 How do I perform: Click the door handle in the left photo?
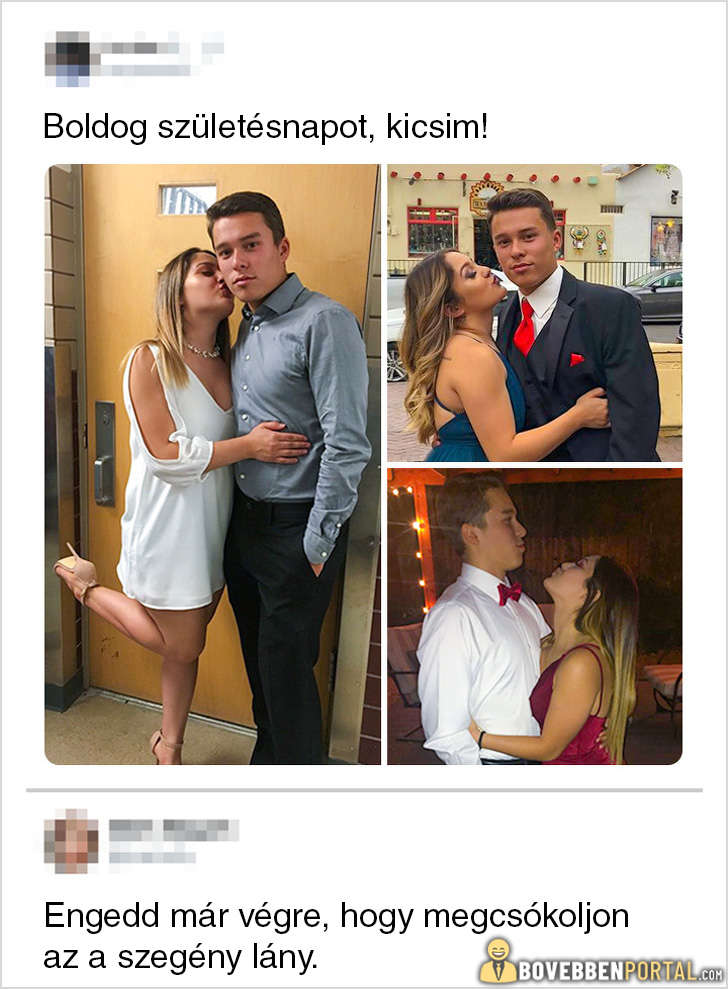tap(105, 454)
